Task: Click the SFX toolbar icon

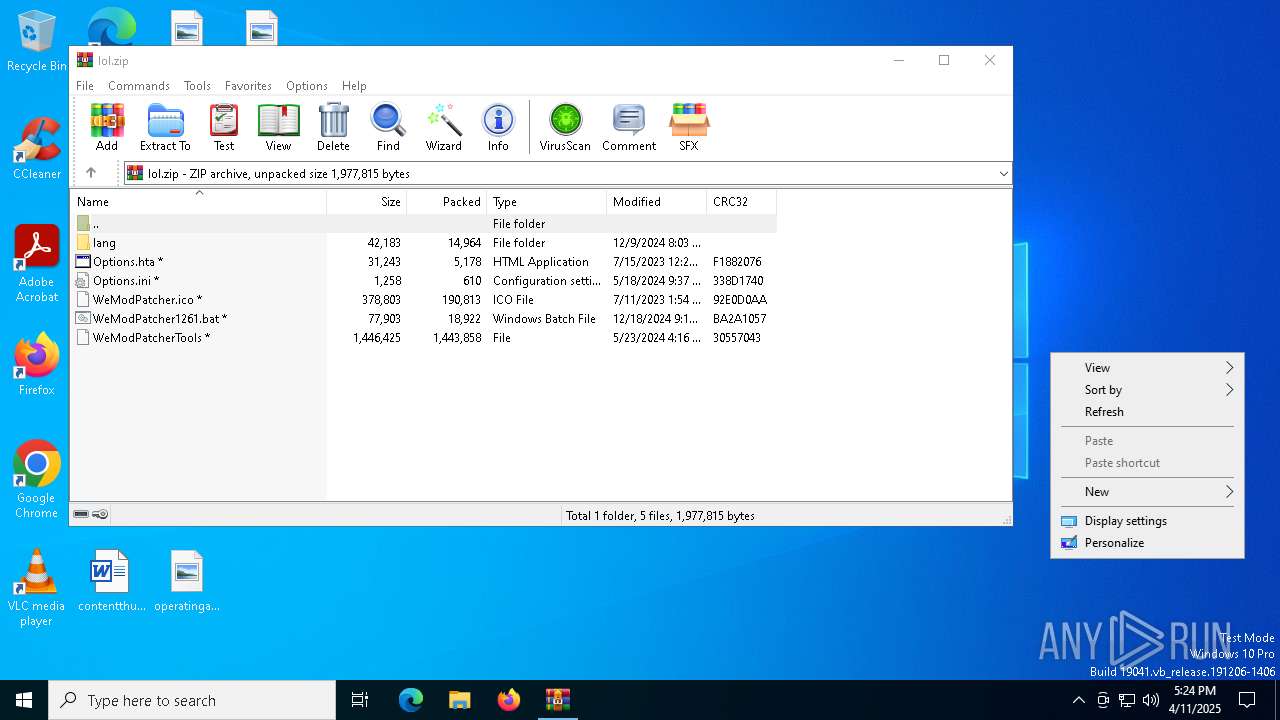Action: coord(689,127)
